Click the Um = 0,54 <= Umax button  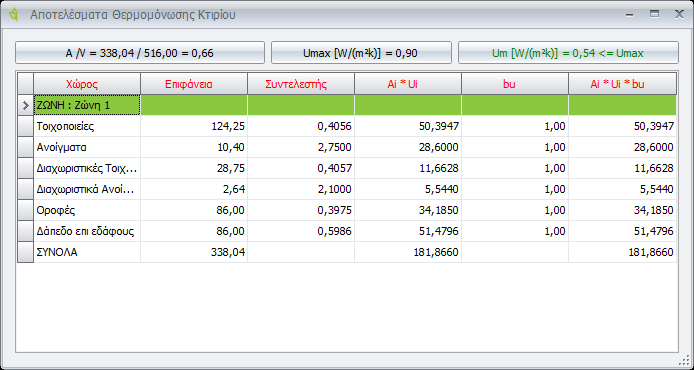[568, 53]
